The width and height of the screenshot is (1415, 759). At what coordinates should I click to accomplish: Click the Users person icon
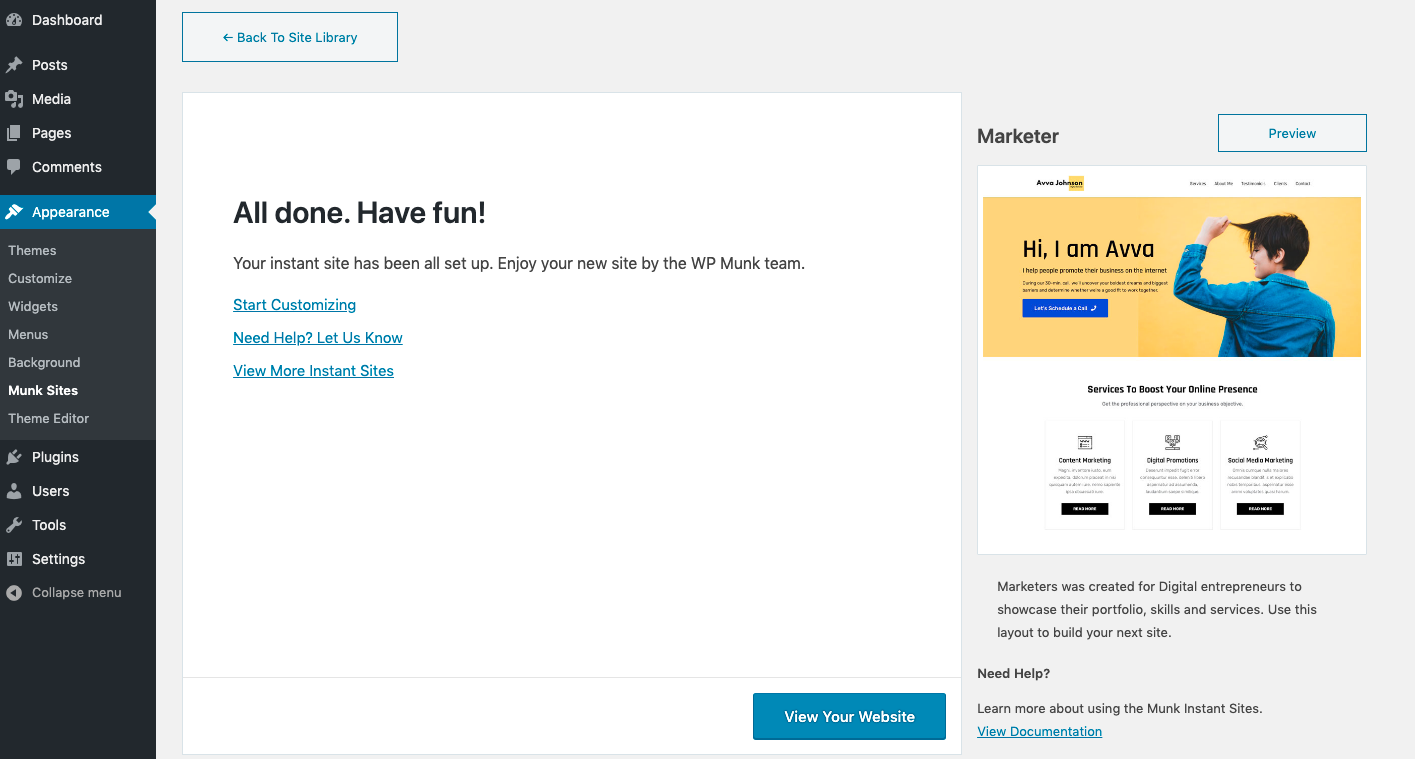click(x=14, y=491)
